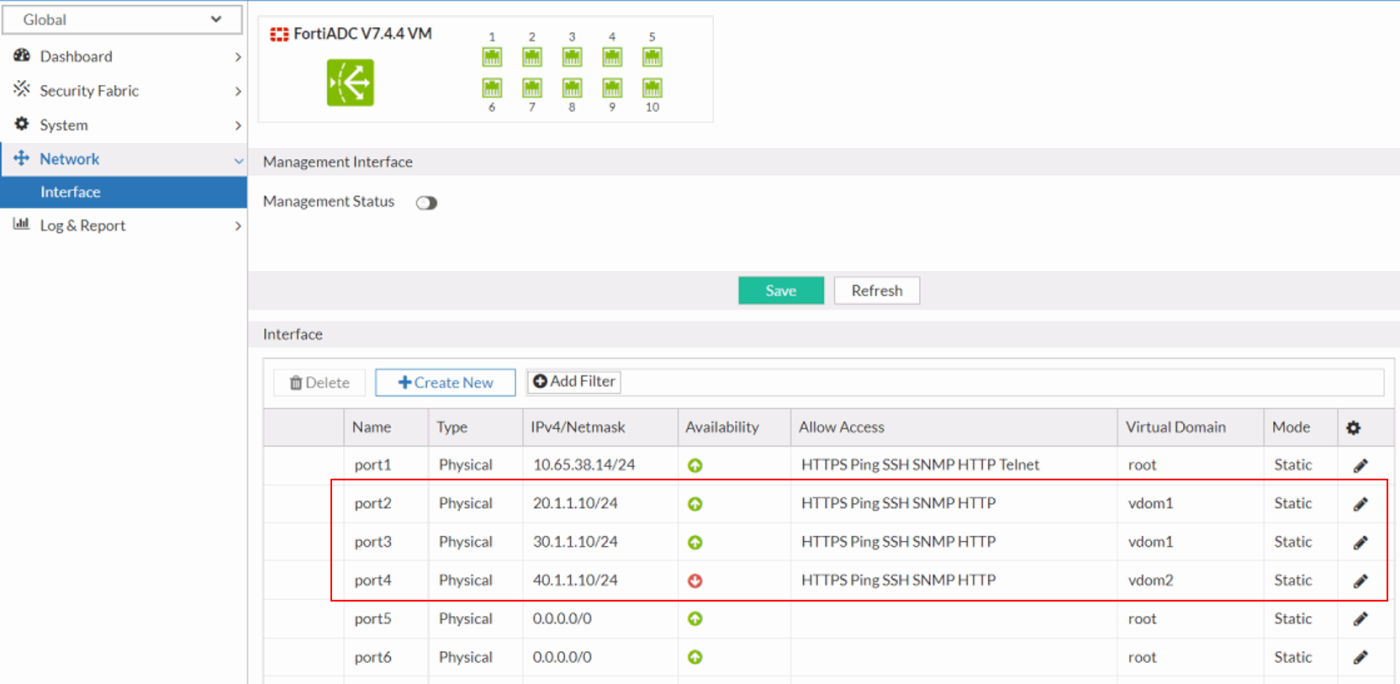Click the trash icon on the Delete button

point(296,382)
